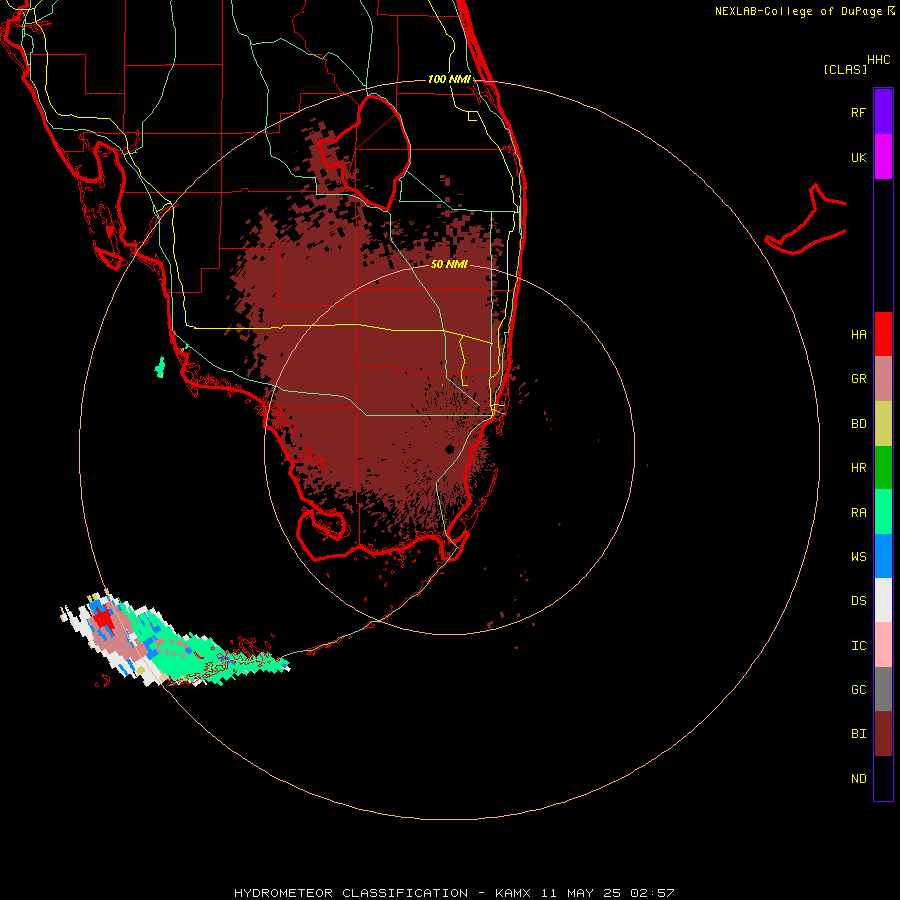Click the ND legend label
This screenshot has width=900, height=900.
[x=859, y=779]
